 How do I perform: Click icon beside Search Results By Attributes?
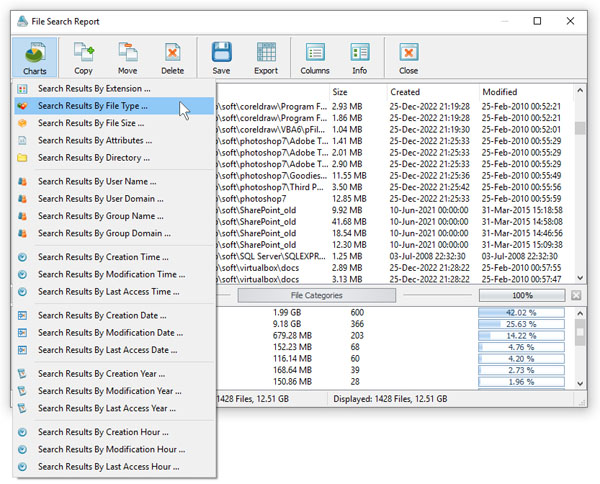(x=23, y=140)
